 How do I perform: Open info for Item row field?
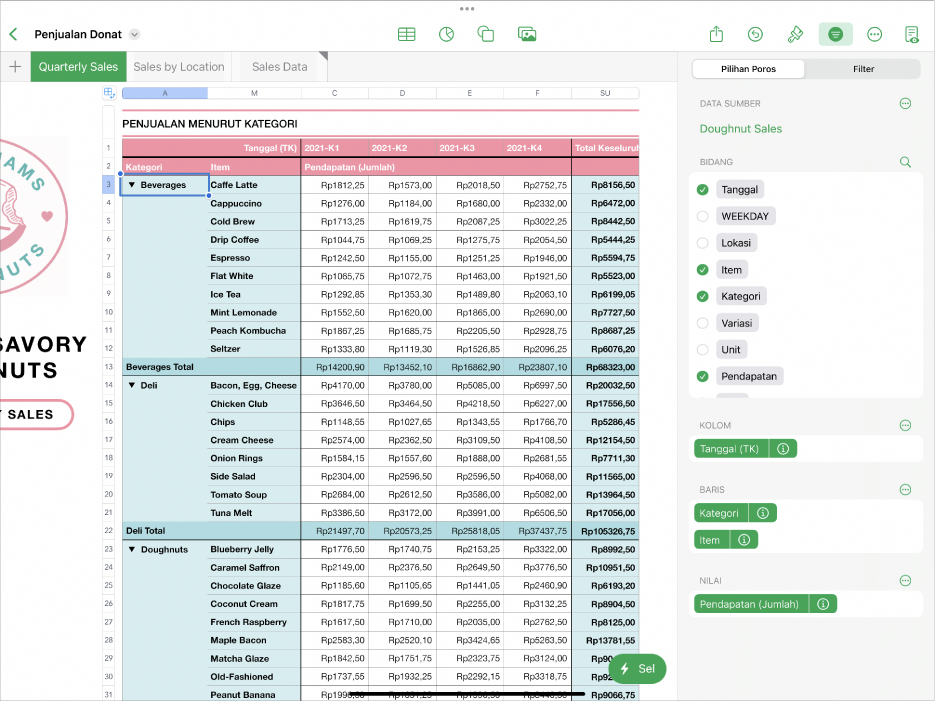pos(744,540)
